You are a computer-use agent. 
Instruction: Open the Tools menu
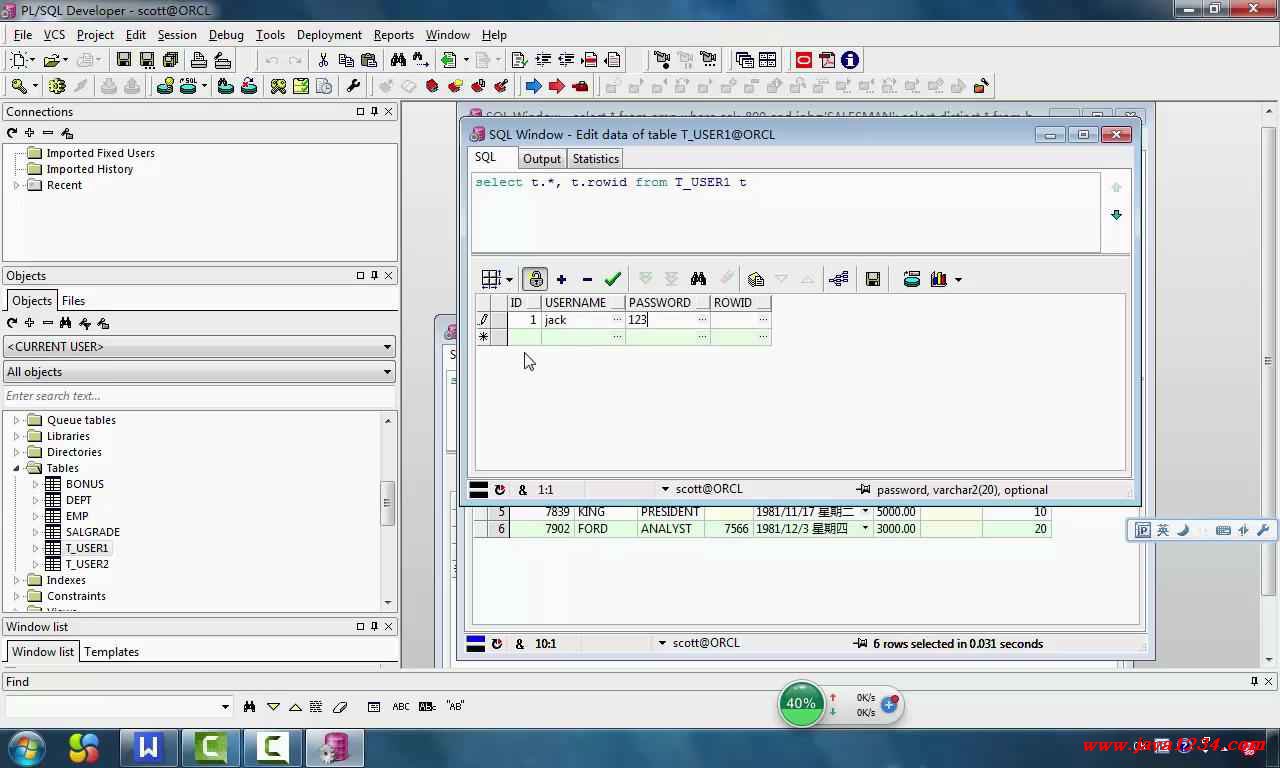pos(270,34)
